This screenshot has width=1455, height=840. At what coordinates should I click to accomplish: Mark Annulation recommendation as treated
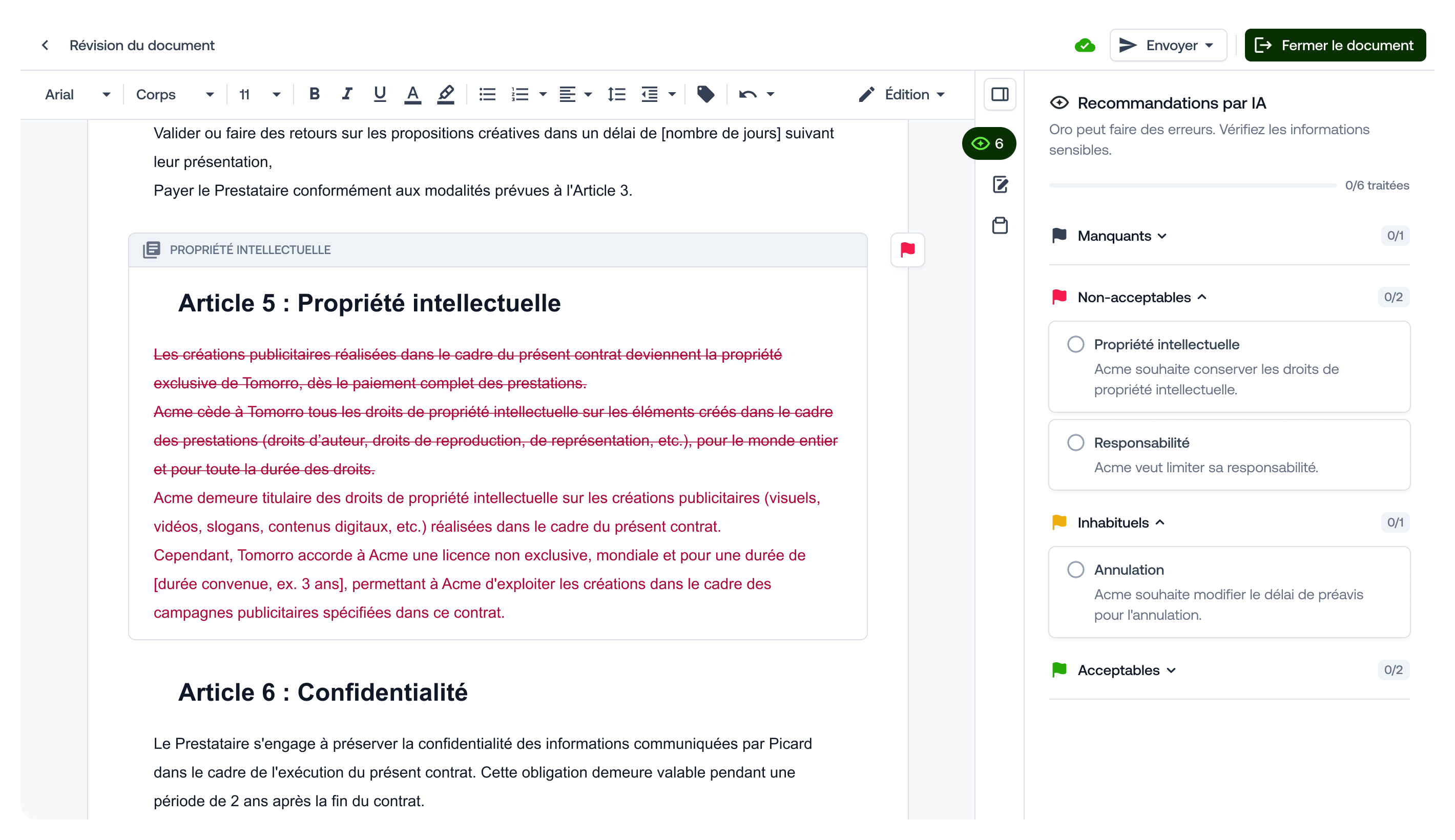pyautogui.click(x=1075, y=570)
